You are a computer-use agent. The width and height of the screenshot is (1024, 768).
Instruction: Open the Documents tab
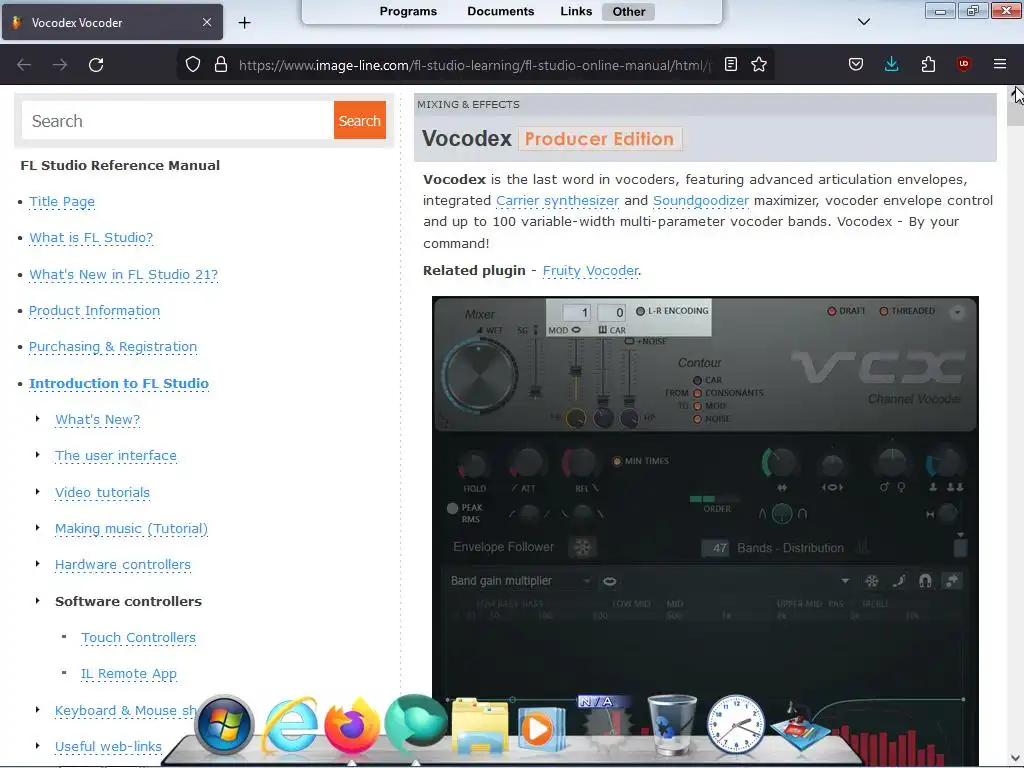tap(500, 11)
